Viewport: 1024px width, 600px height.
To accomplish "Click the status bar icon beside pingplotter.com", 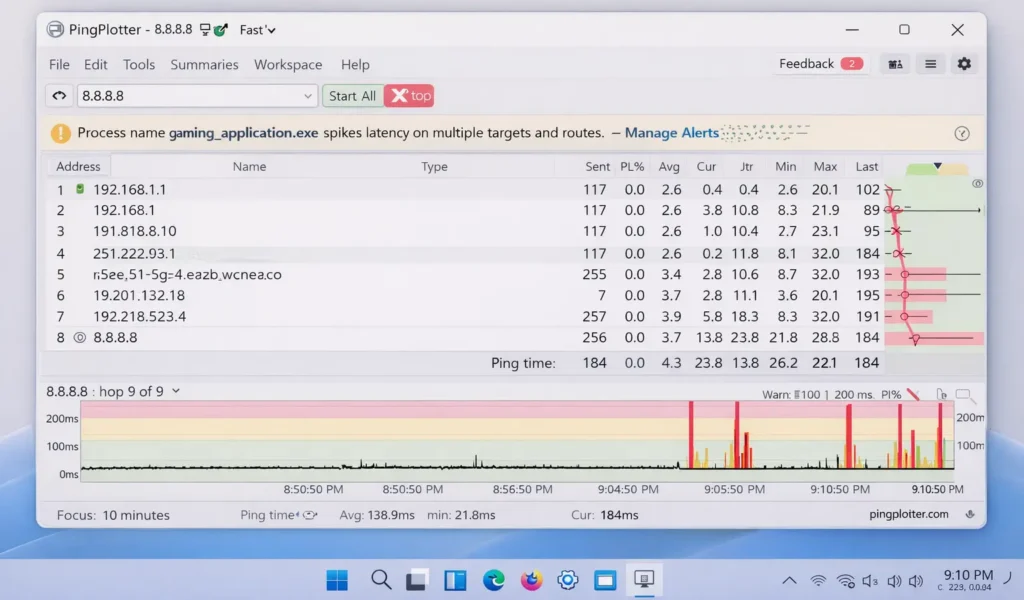I will (970, 514).
